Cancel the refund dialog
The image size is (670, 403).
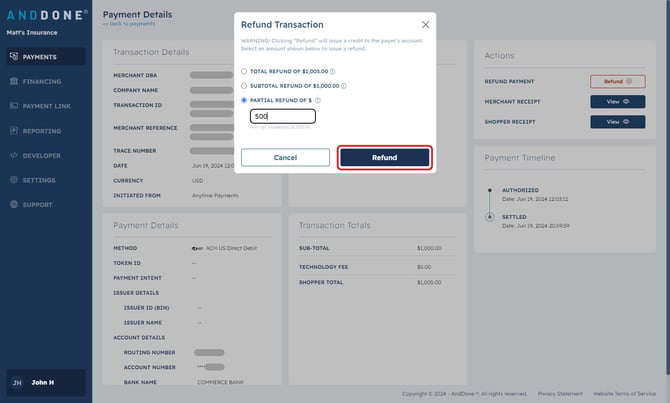[285, 158]
